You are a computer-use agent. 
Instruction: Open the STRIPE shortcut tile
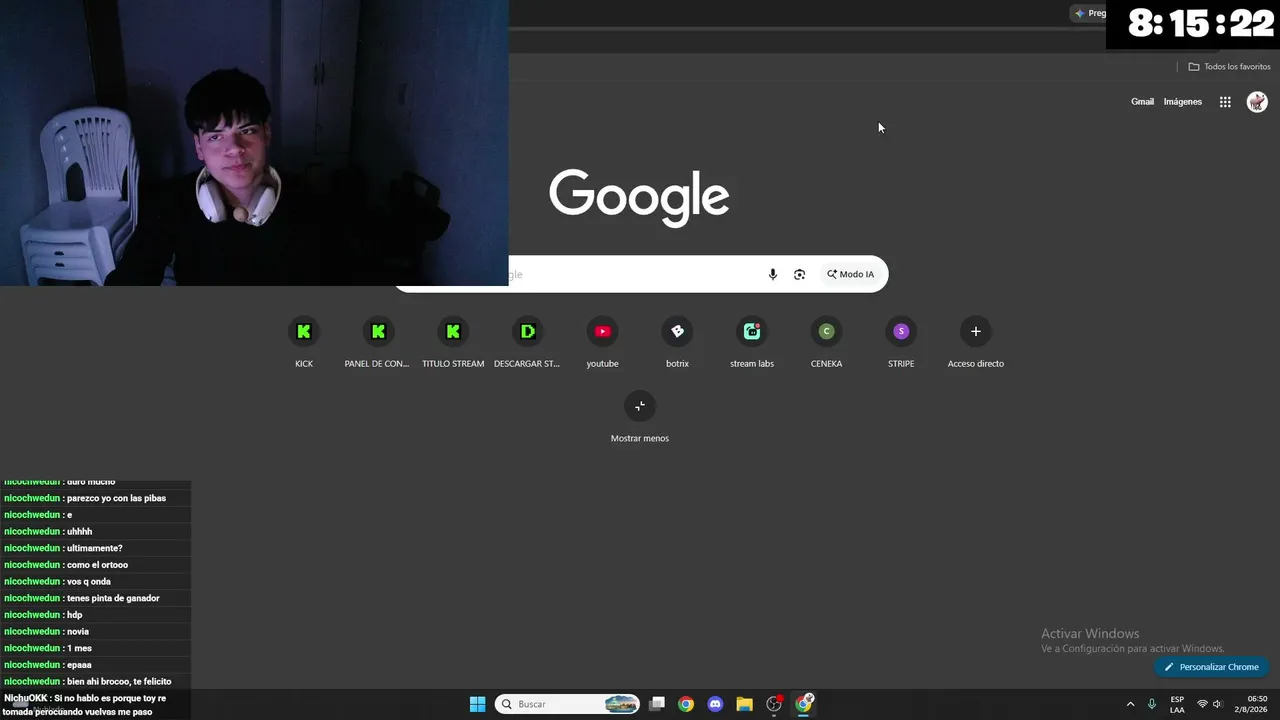pos(901,342)
